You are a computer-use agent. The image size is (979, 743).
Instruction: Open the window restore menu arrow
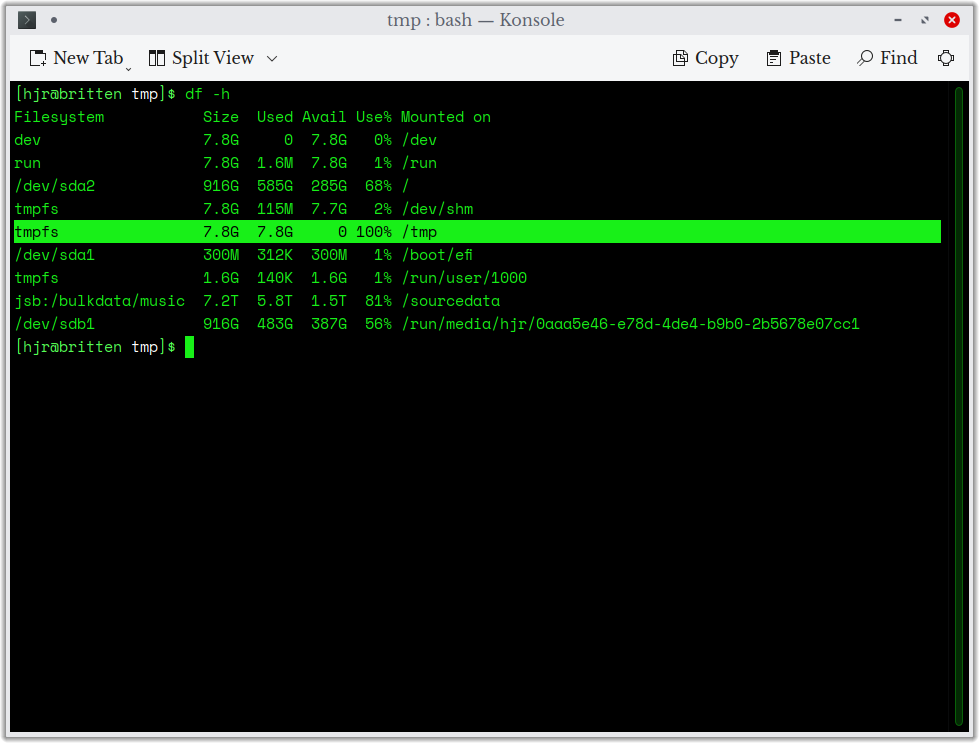[x=923, y=19]
